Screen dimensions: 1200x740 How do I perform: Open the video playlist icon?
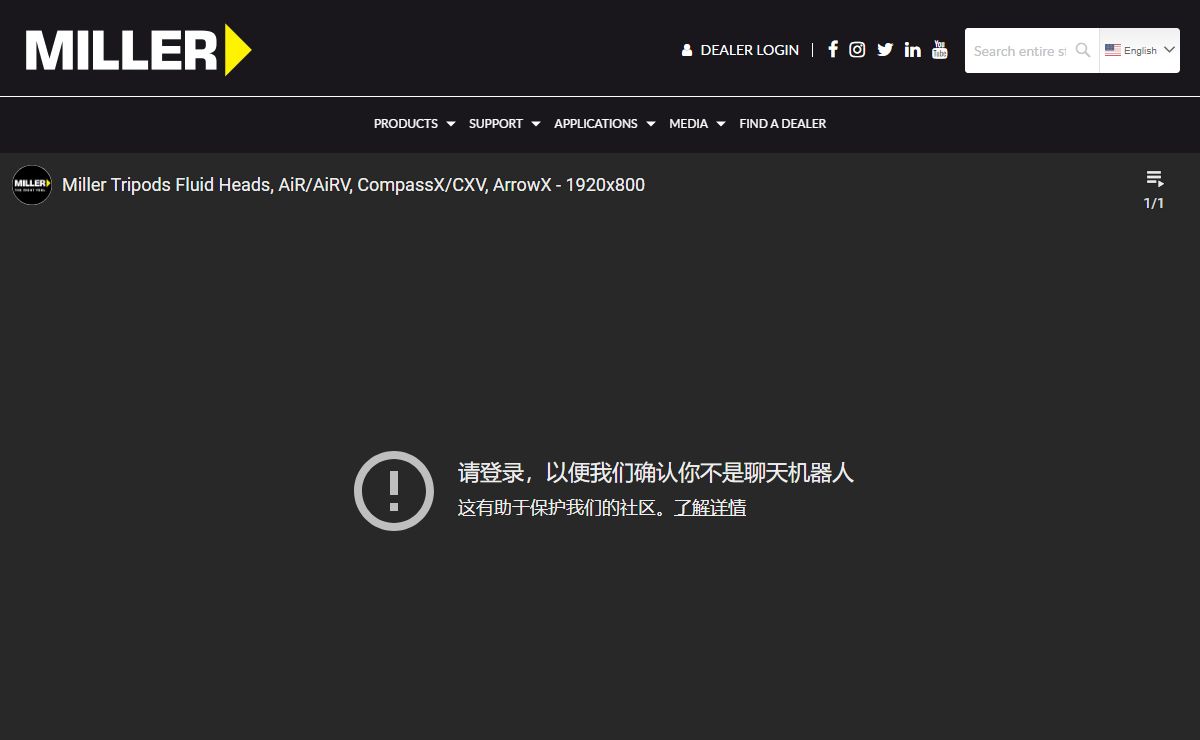[1154, 180]
